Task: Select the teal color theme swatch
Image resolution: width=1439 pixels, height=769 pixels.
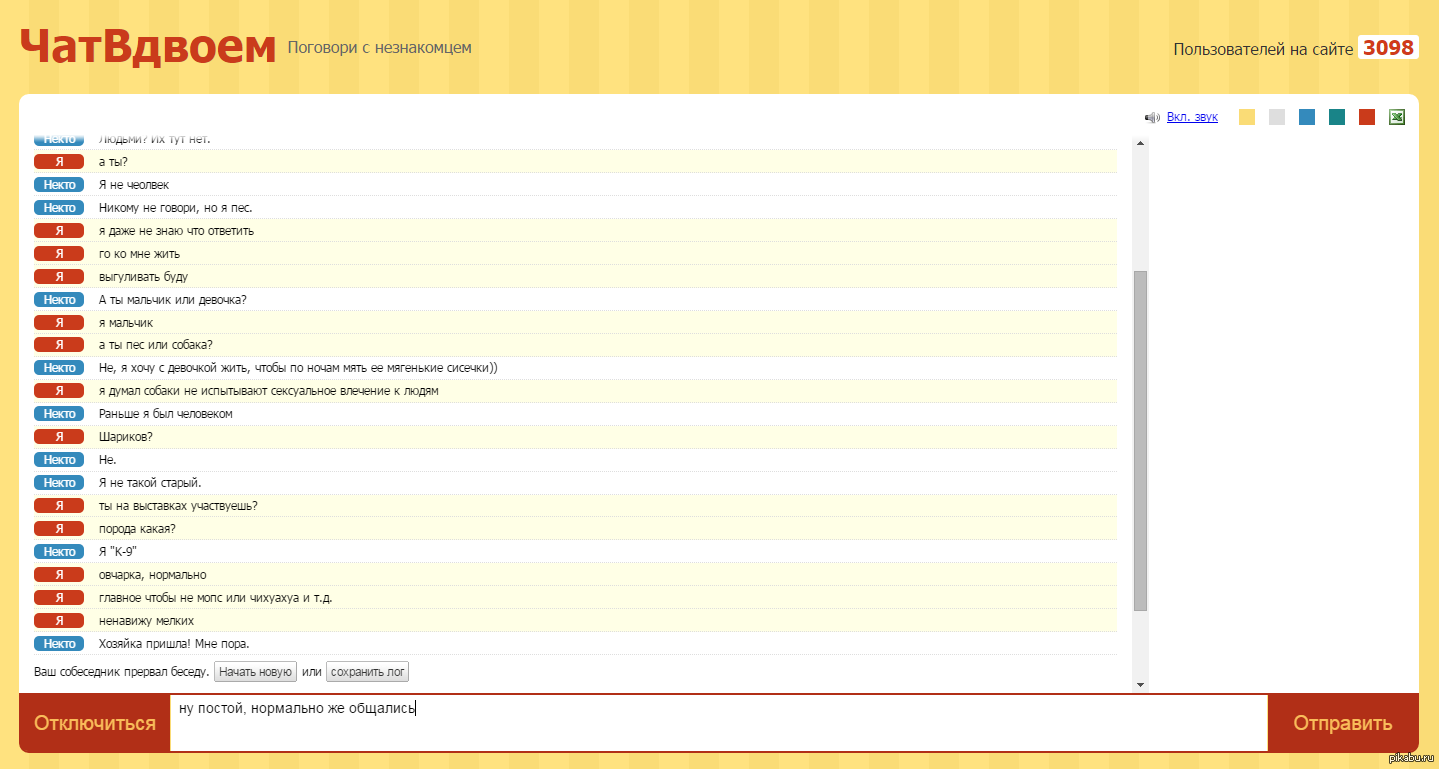Action: point(1337,117)
